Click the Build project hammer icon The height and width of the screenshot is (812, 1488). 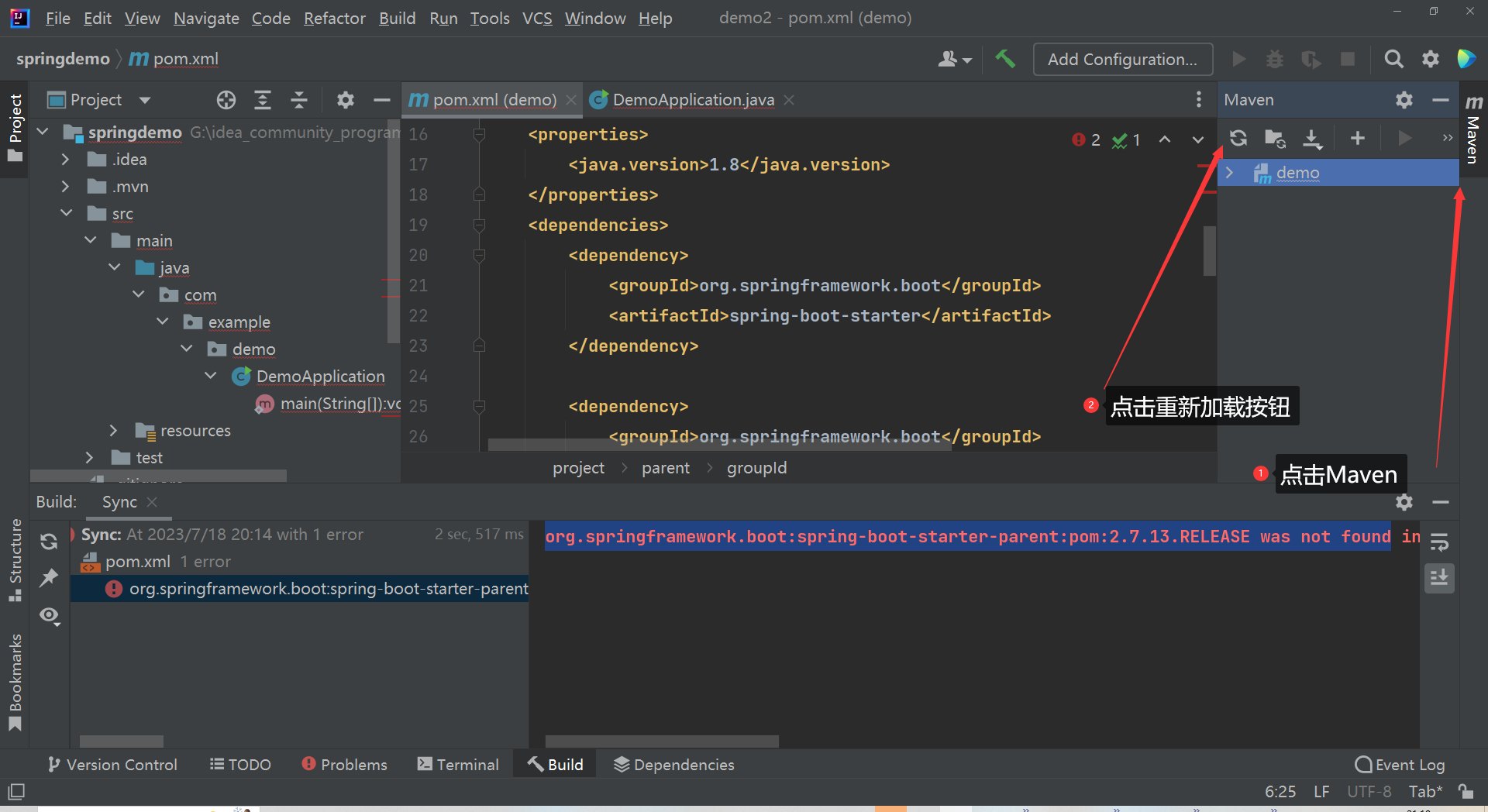click(x=1005, y=59)
